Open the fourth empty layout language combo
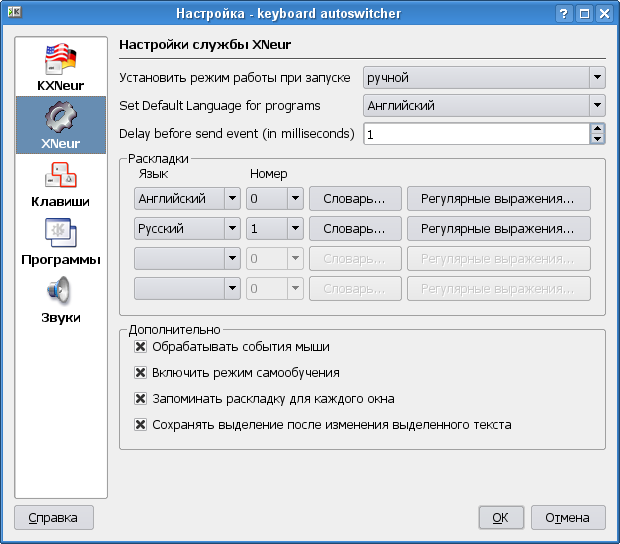 coord(187,289)
